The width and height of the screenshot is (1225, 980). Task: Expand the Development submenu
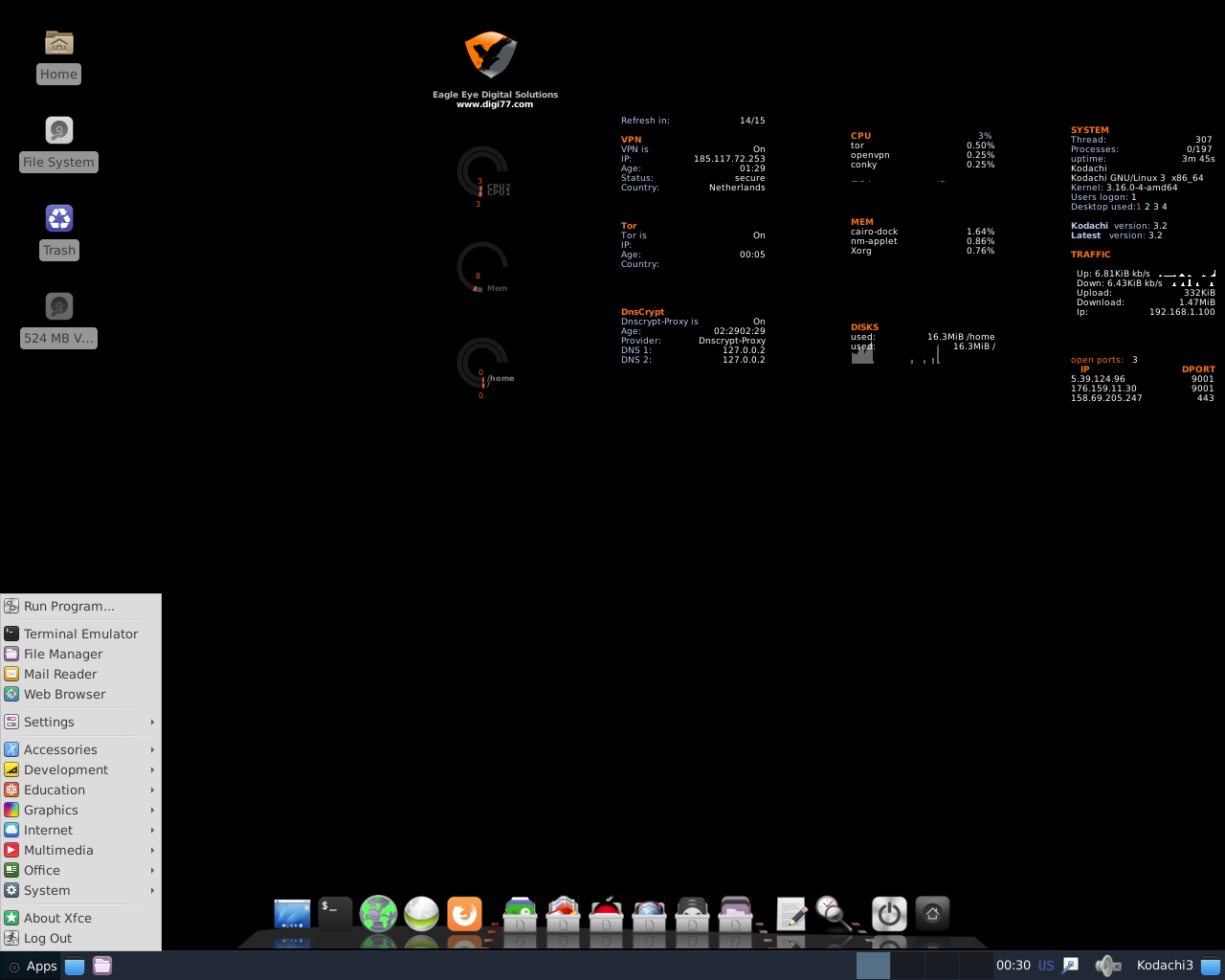coord(80,769)
